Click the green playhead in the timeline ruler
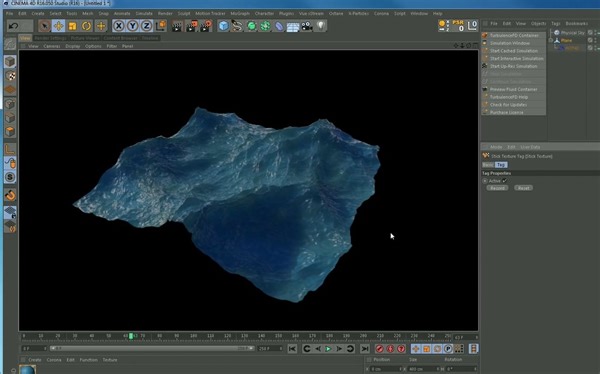The image size is (600, 374). pyautogui.click(x=131, y=336)
